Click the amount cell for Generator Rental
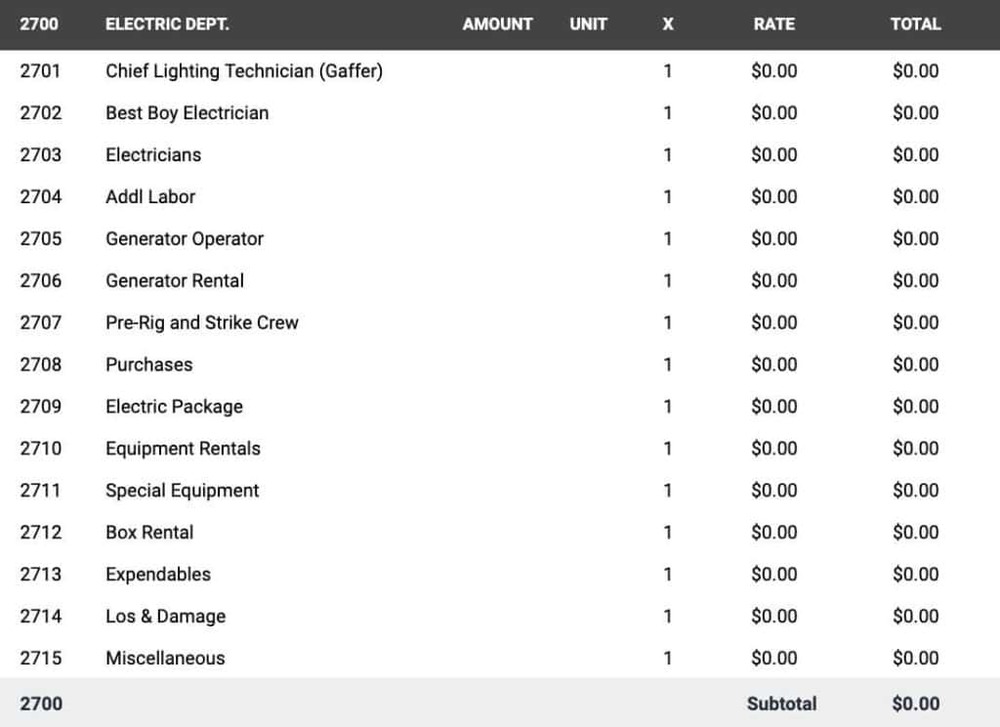This screenshot has width=1000, height=727. [497, 281]
